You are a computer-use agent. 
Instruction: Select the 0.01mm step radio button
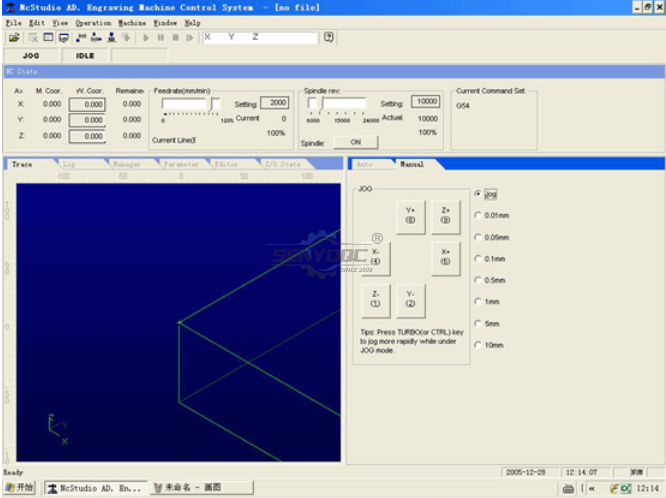(478, 215)
